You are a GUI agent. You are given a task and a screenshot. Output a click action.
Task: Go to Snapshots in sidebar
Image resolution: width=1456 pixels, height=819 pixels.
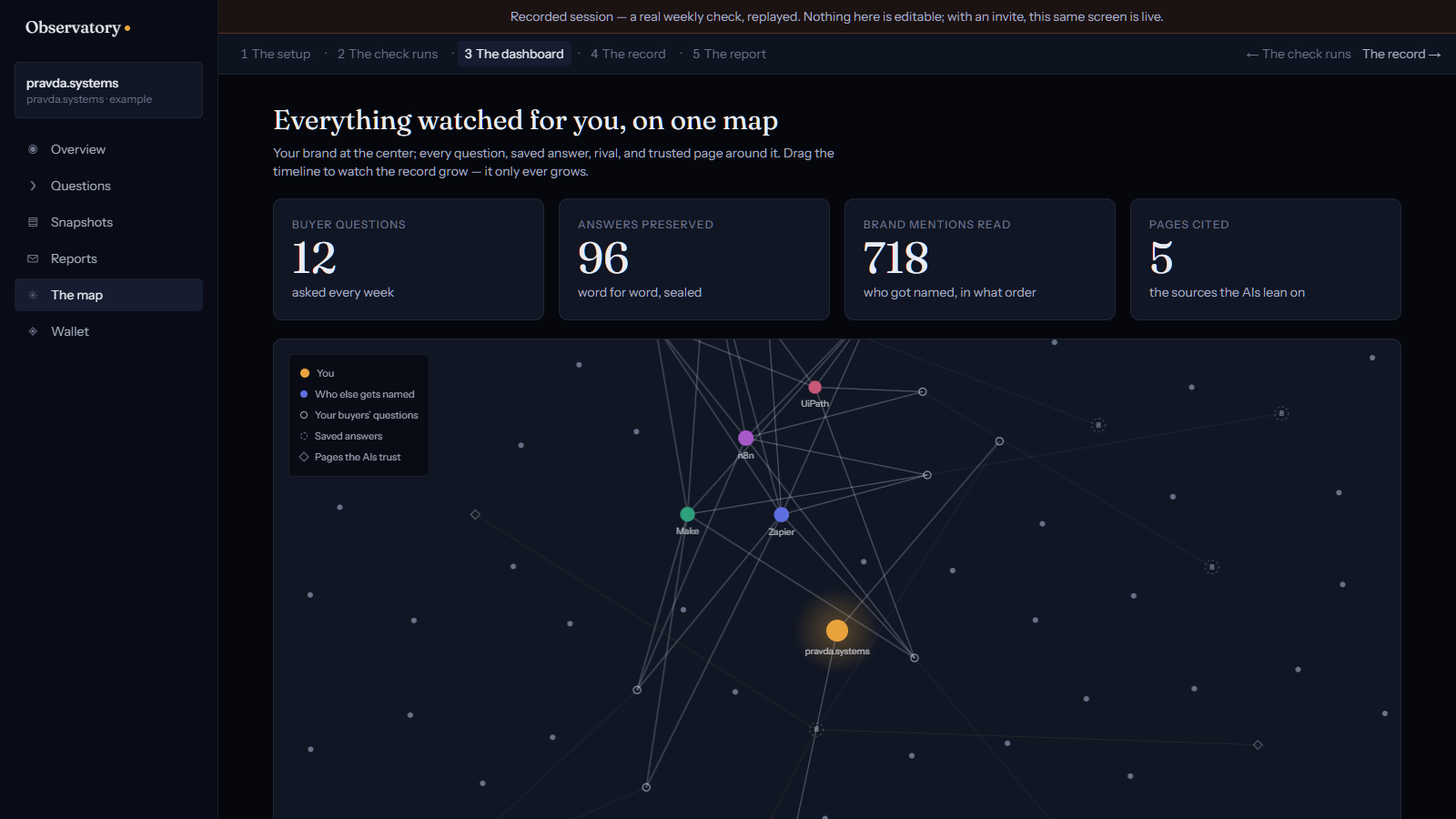click(x=108, y=222)
